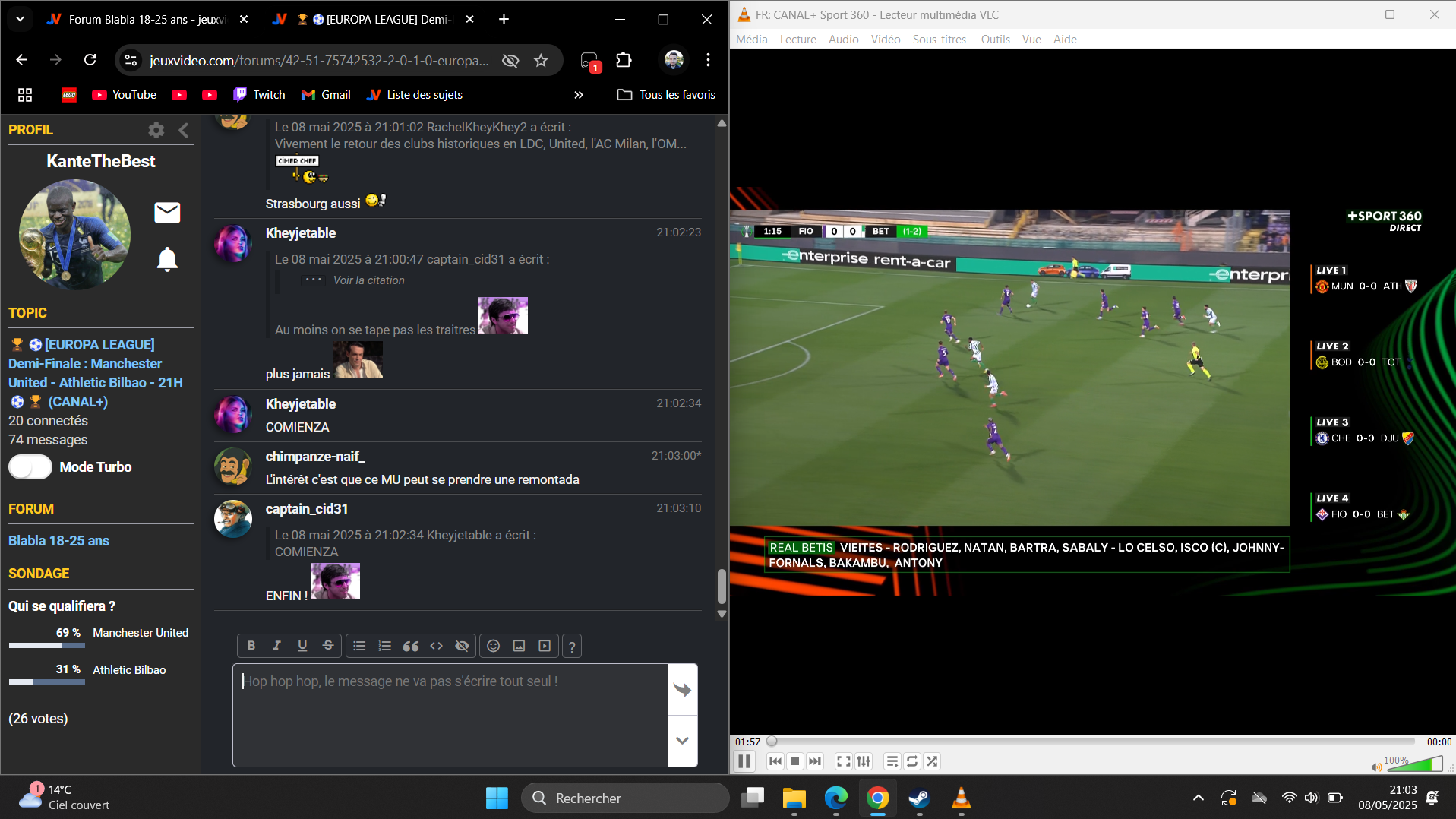1456x819 pixels.
Task: Open the Audio menu in VLC
Action: pyautogui.click(x=844, y=40)
